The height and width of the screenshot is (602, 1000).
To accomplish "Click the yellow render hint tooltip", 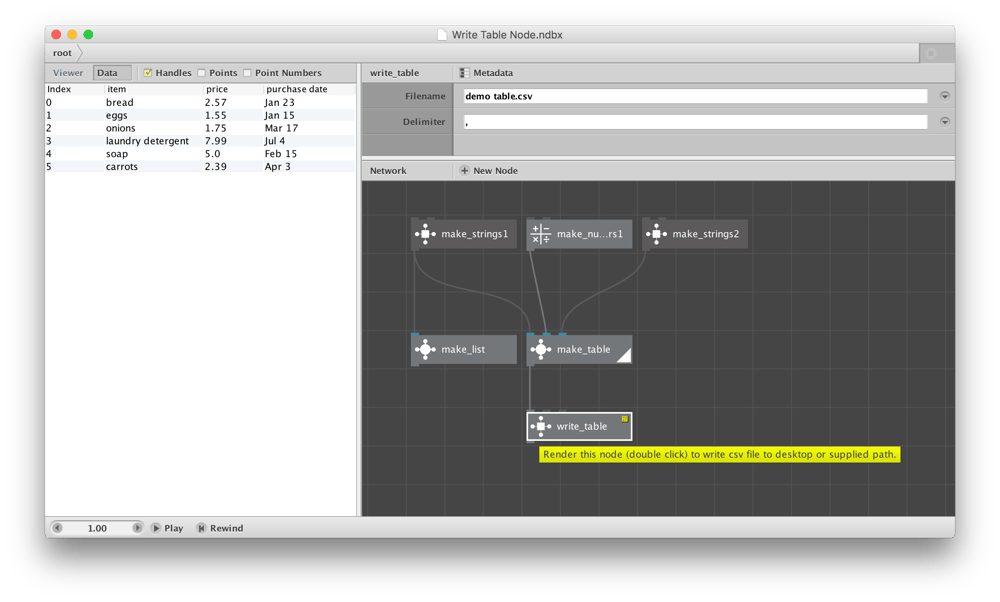I will click(719, 454).
